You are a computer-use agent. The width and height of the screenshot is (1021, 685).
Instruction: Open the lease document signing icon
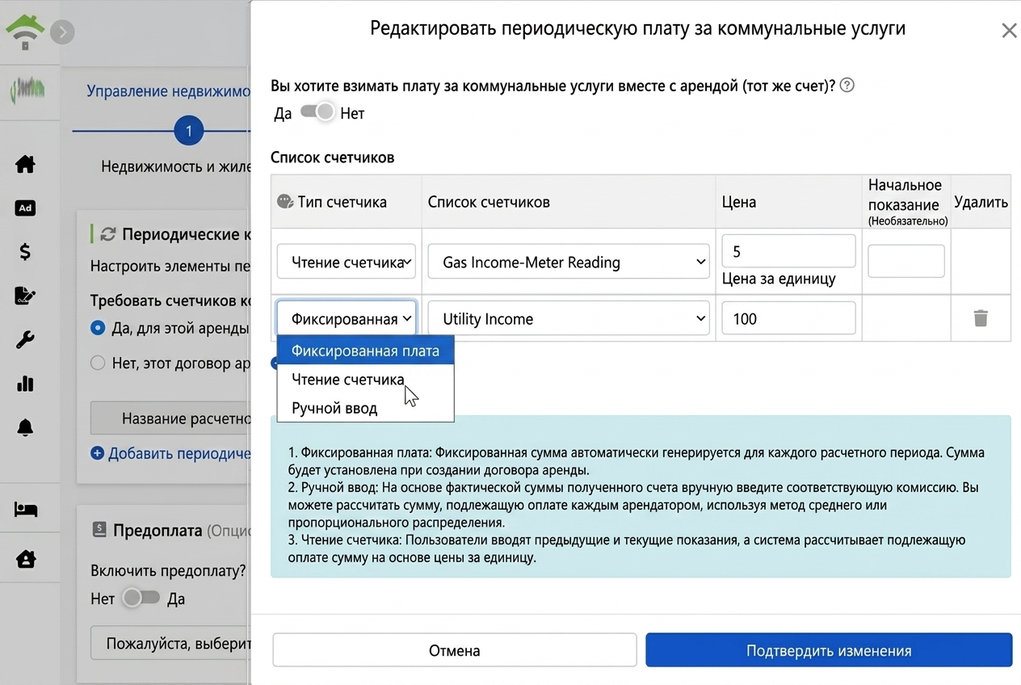click(x=25, y=296)
